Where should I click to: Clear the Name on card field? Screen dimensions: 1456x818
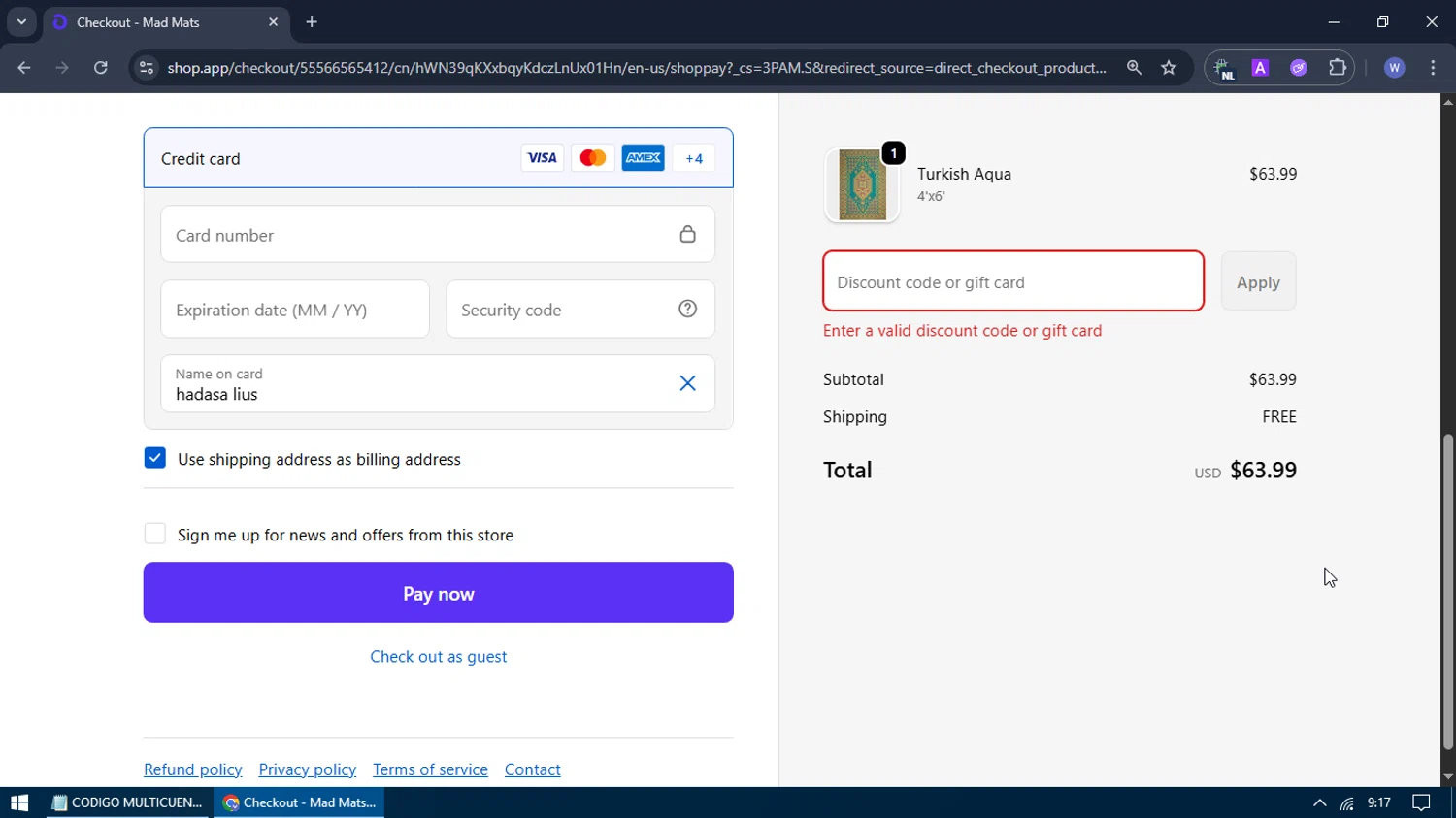687,383
